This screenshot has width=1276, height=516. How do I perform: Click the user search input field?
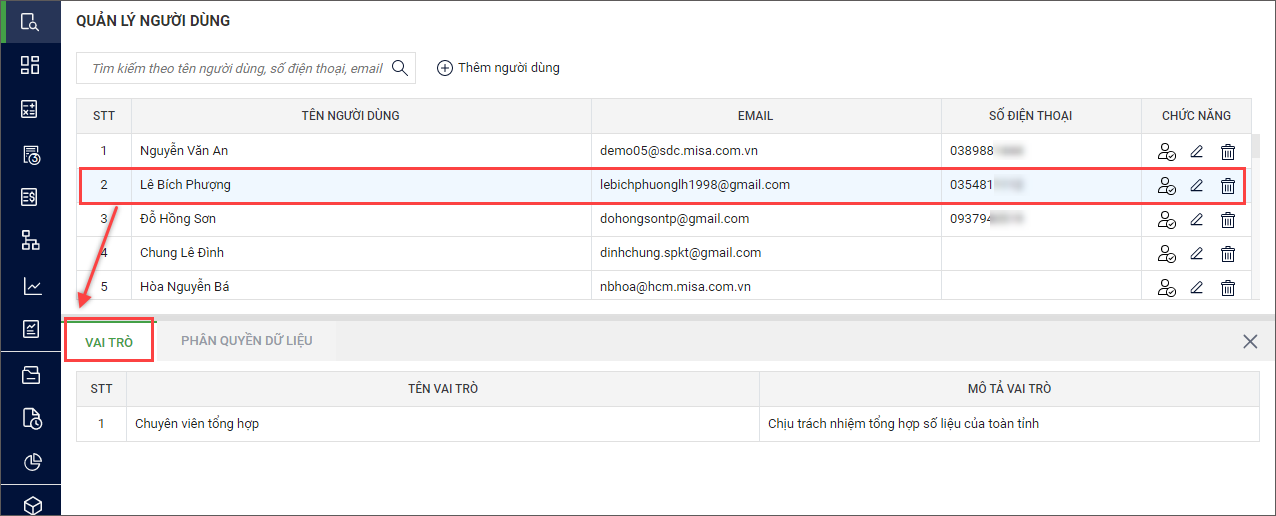click(236, 68)
